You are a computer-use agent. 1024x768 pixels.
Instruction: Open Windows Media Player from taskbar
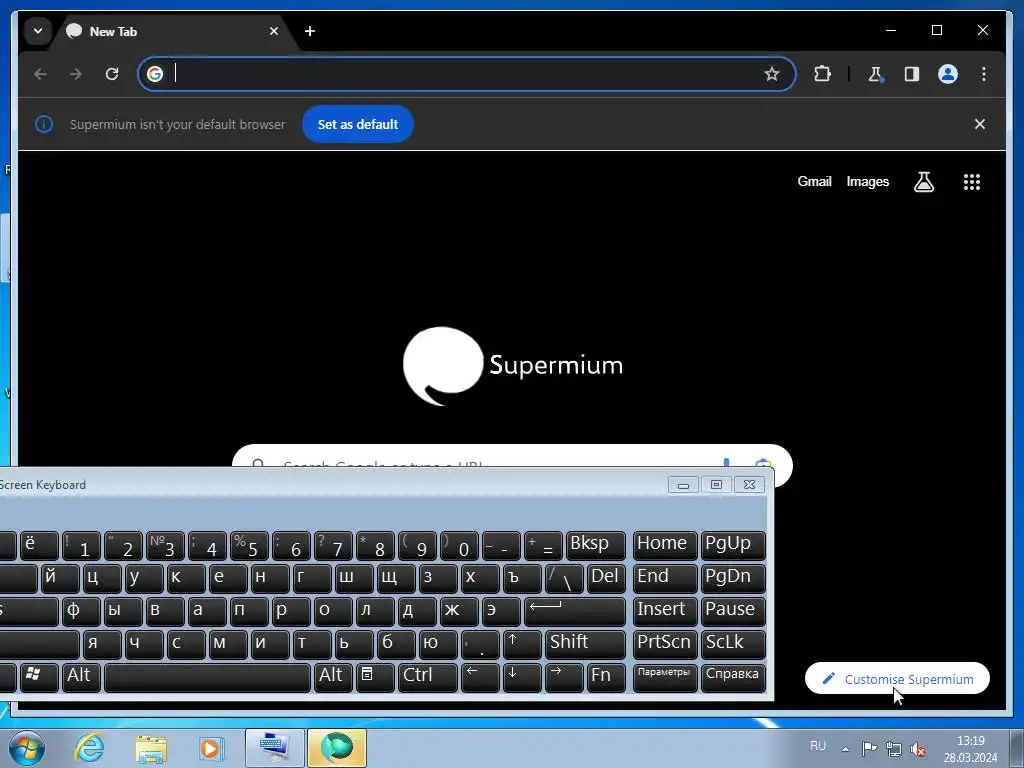211,748
